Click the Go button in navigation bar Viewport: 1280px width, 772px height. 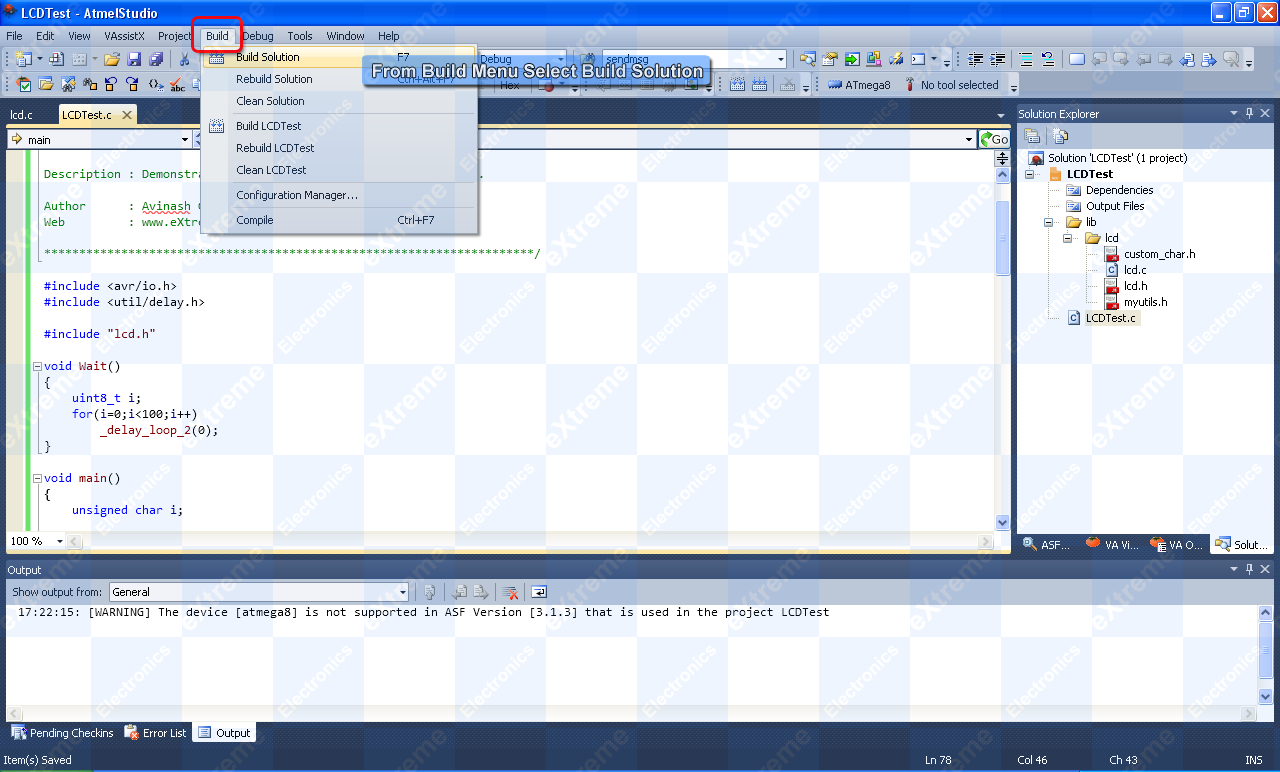click(995, 139)
